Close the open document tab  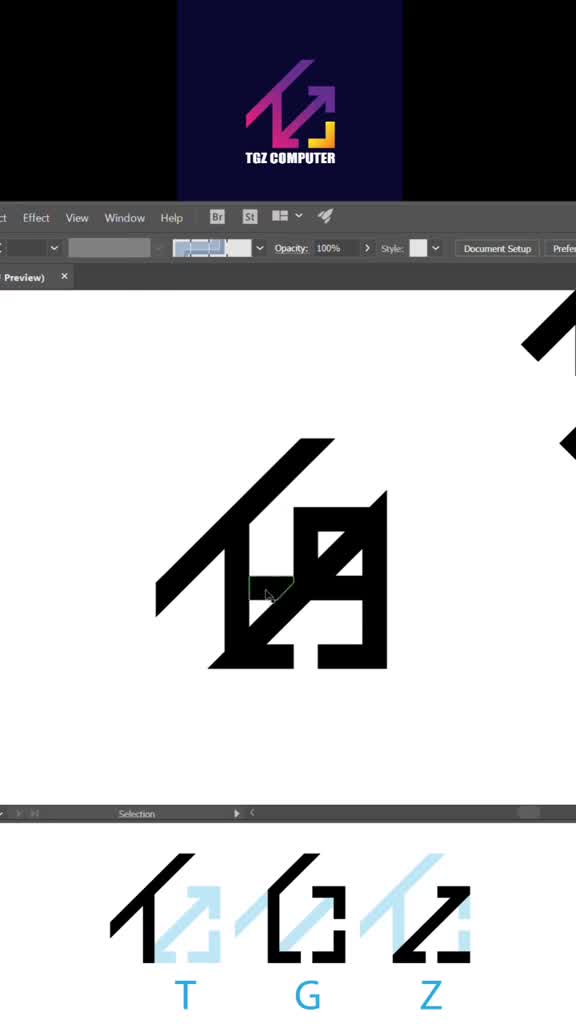tap(64, 276)
